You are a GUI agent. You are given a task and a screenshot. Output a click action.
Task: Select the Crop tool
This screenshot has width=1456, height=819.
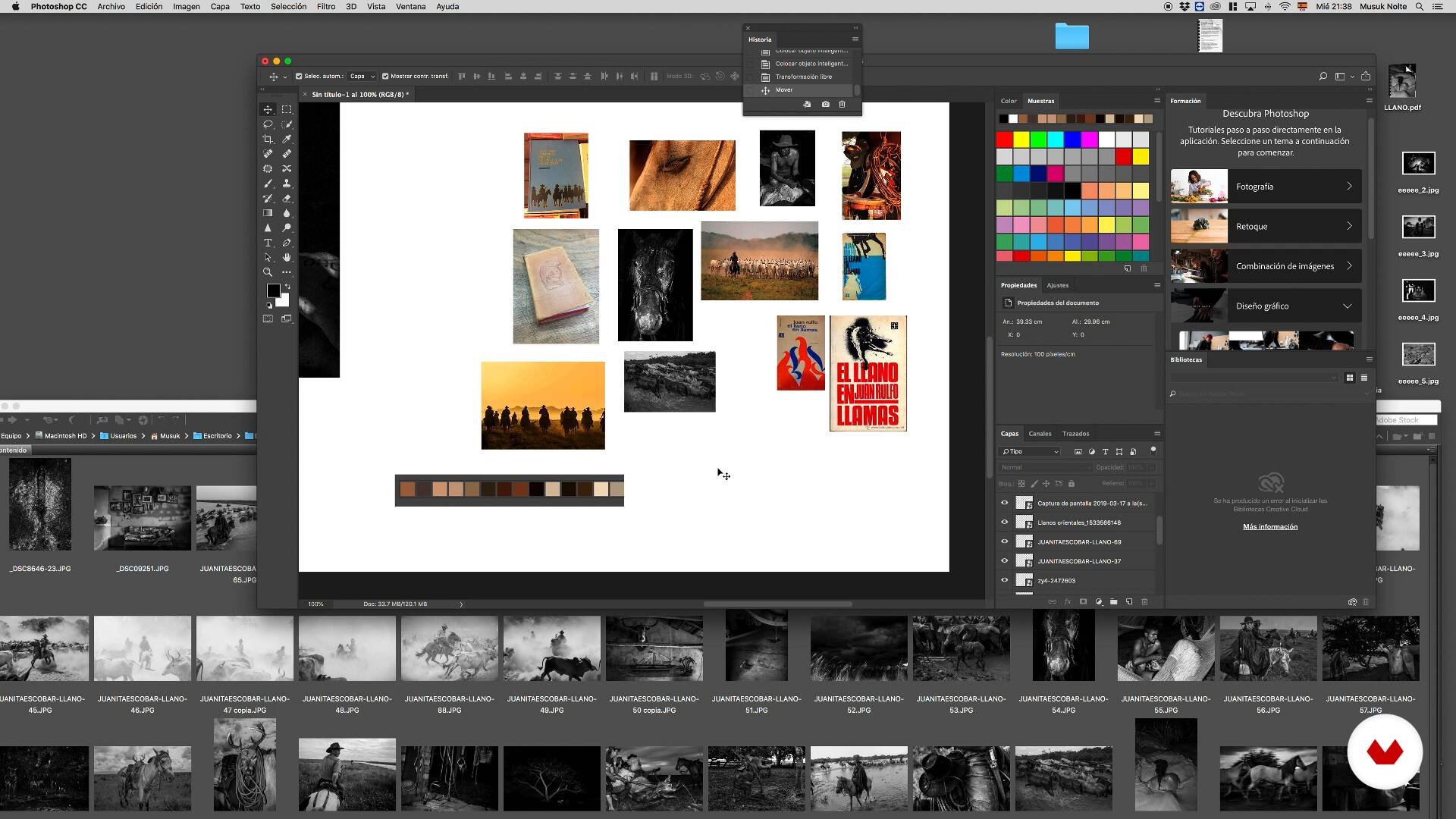click(x=268, y=140)
